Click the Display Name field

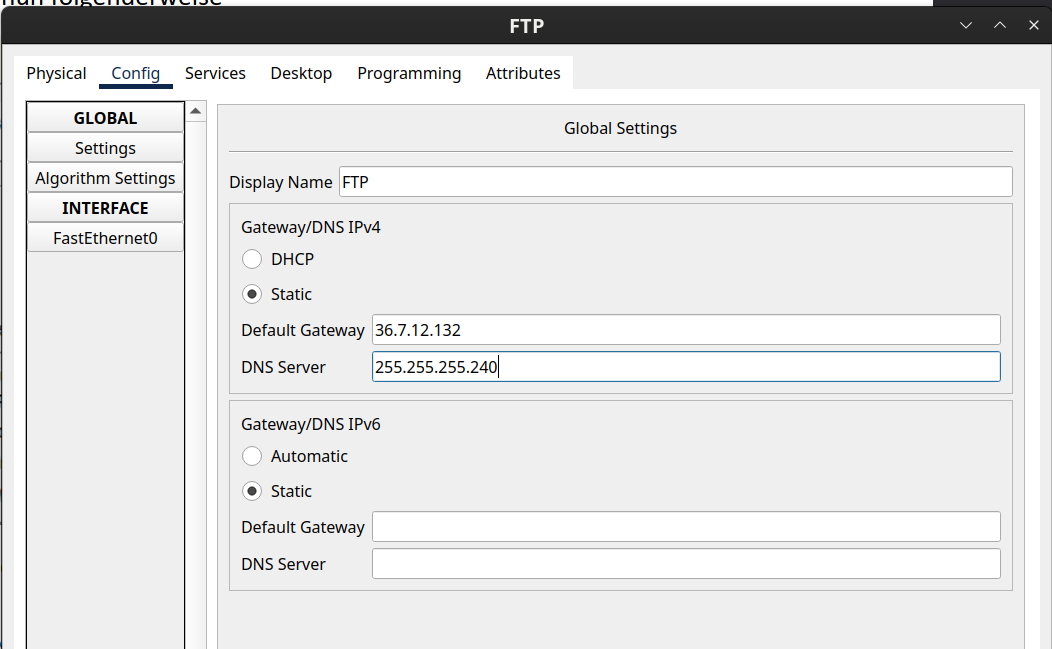pyautogui.click(x=675, y=182)
